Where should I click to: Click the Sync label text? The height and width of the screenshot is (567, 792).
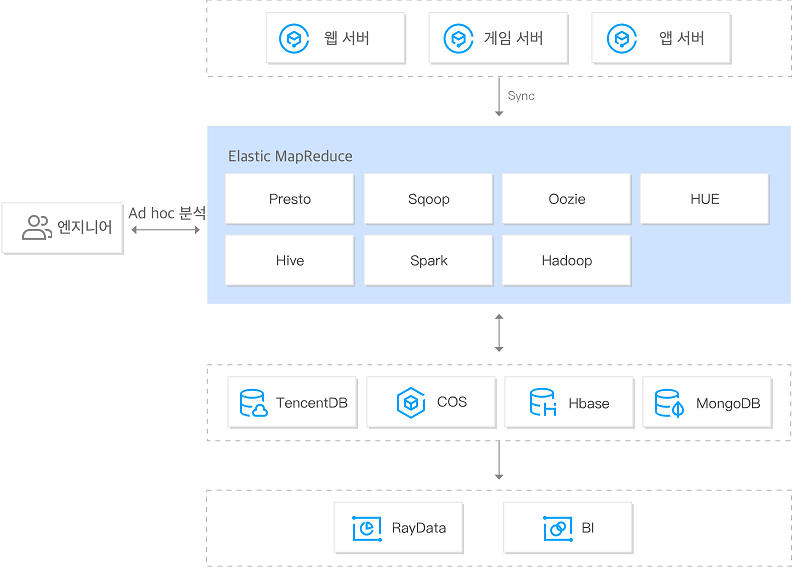tap(521, 96)
